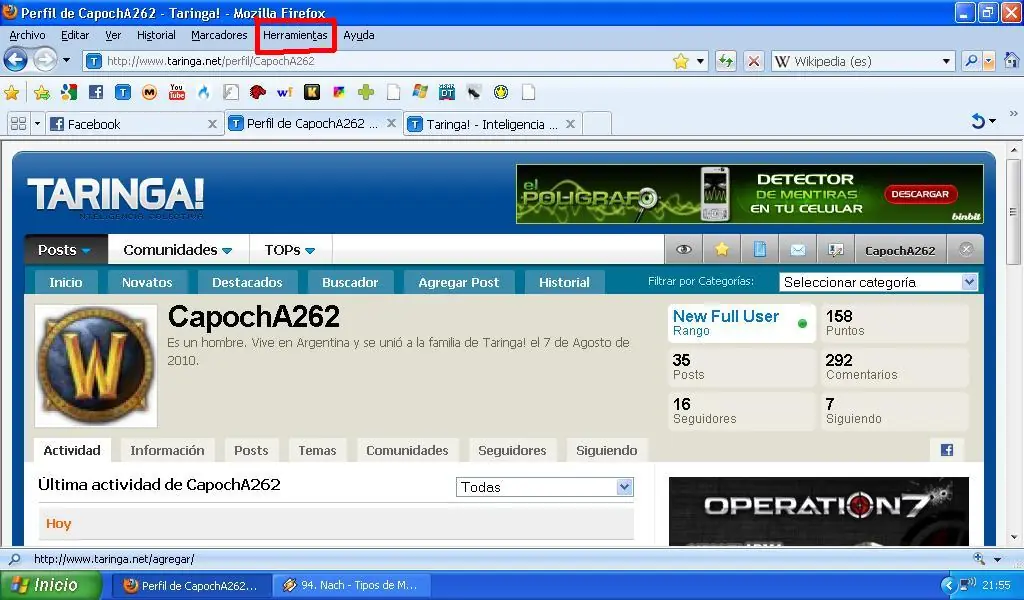The height and width of the screenshot is (600, 1024).
Task: Undo closed tab with the blue arrow icon
Action: tap(978, 121)
